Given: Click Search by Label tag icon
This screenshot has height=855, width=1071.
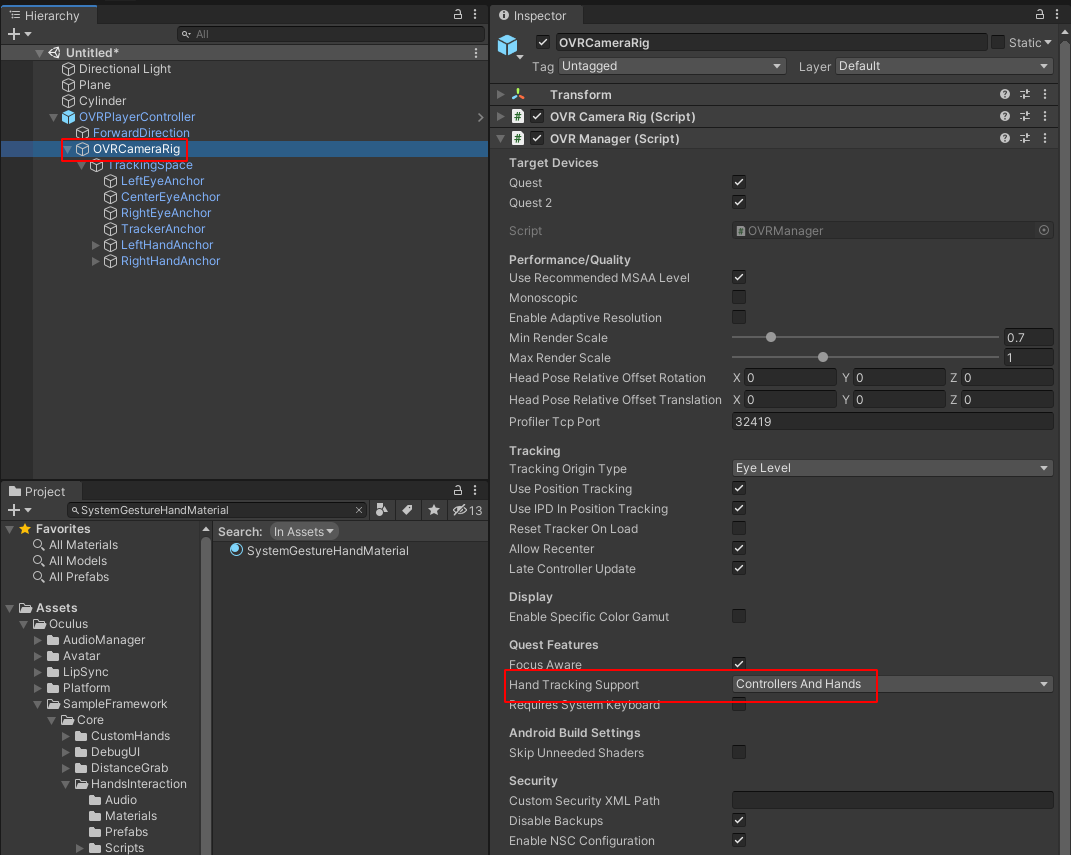Looking at the screenshot, I should tap(407, 510).
